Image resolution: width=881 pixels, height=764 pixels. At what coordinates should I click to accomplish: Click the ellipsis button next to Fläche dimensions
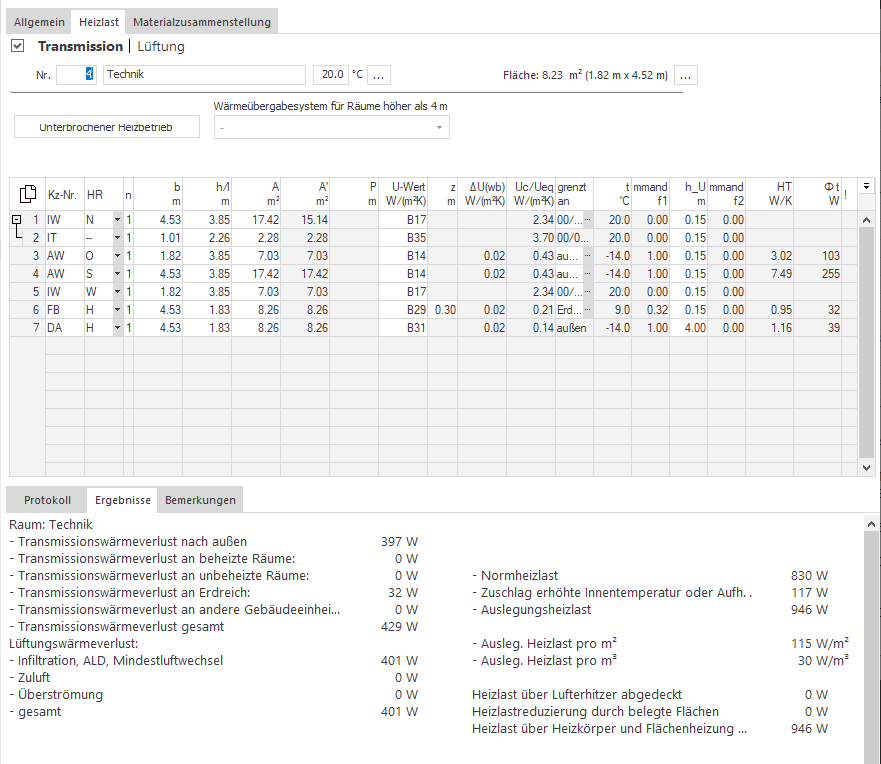(685, 75)
